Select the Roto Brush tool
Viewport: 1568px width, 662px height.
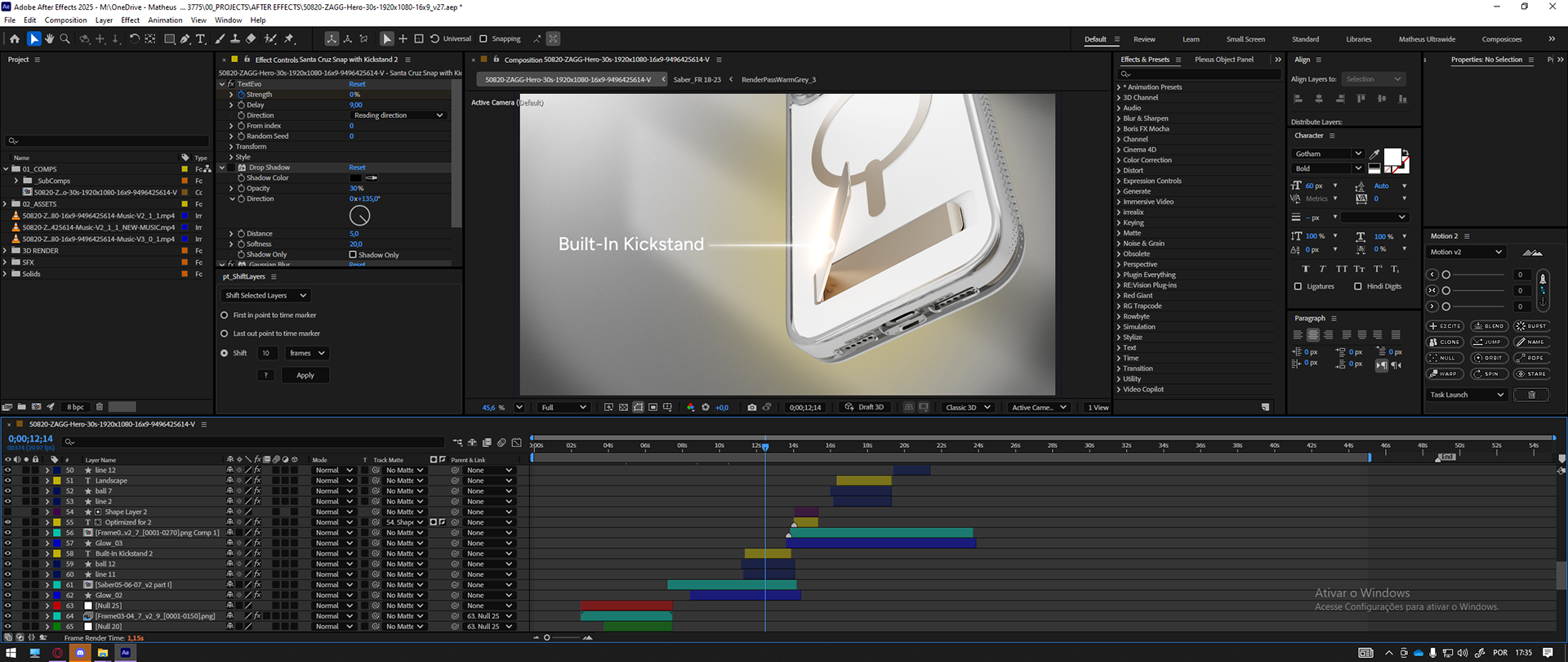coord(270,38)
